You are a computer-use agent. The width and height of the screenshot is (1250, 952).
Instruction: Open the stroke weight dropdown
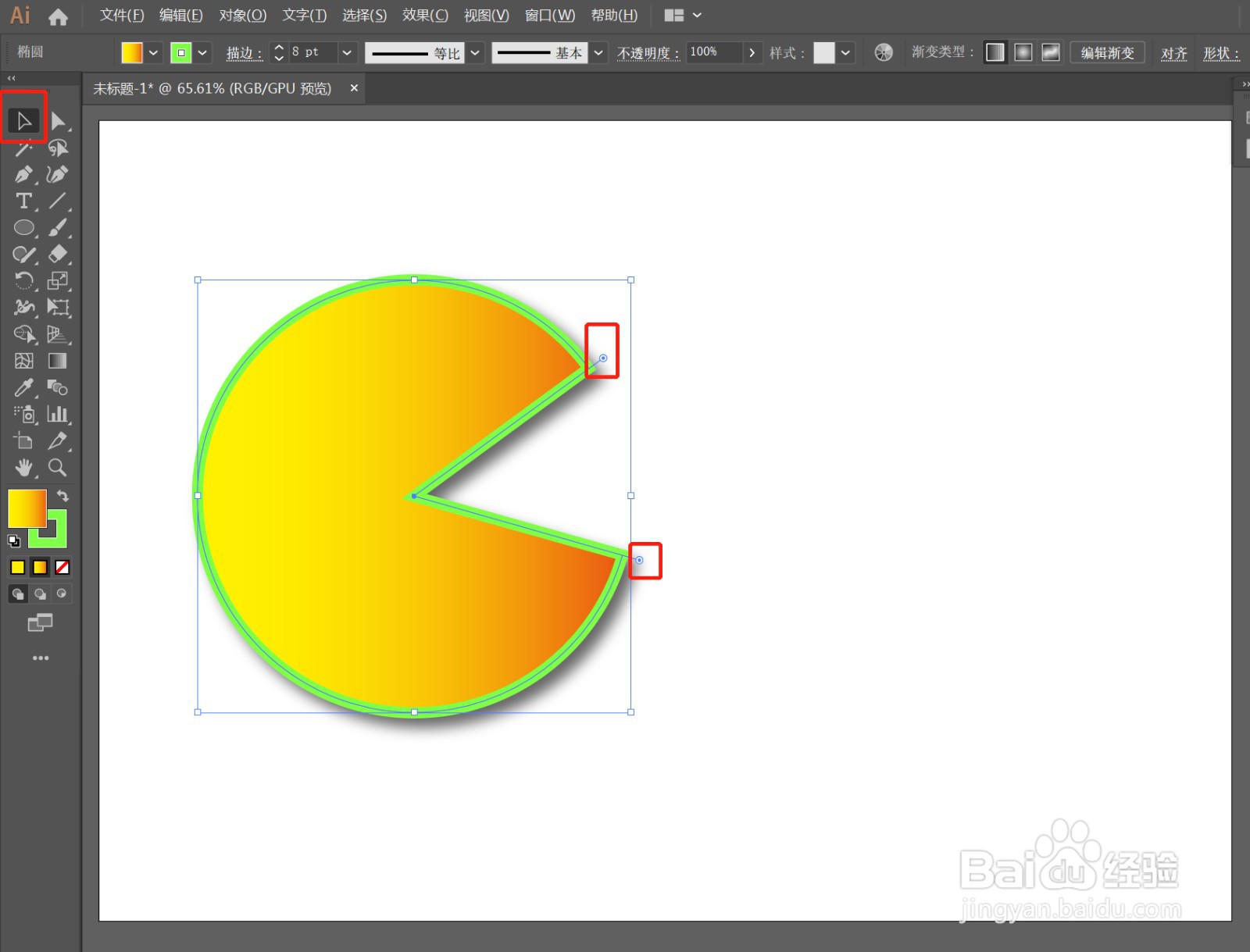348,52
